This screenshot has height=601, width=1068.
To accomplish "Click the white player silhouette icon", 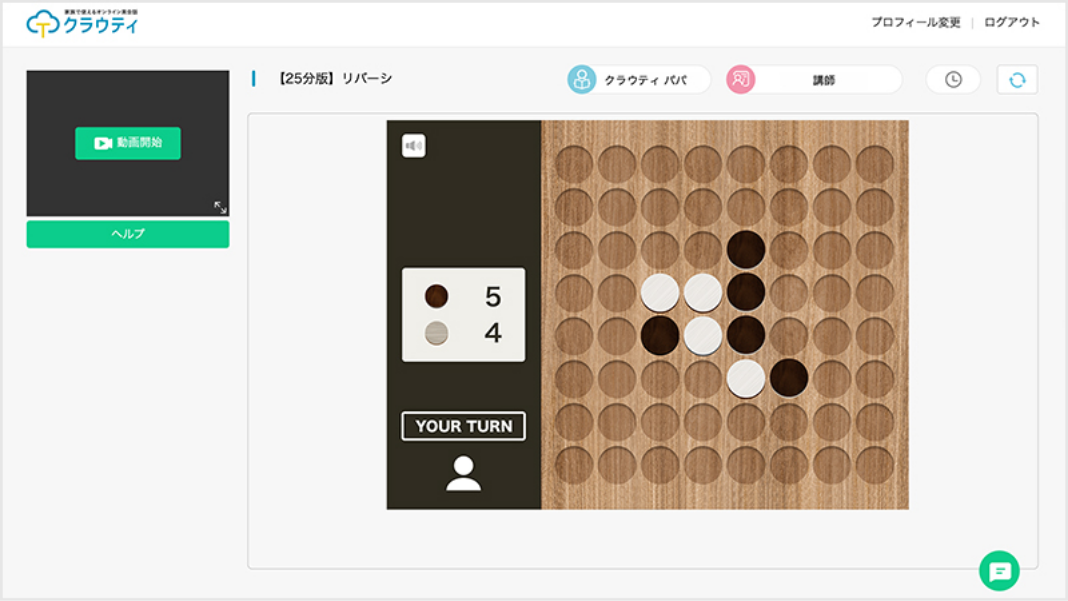I will pos(463,473).
